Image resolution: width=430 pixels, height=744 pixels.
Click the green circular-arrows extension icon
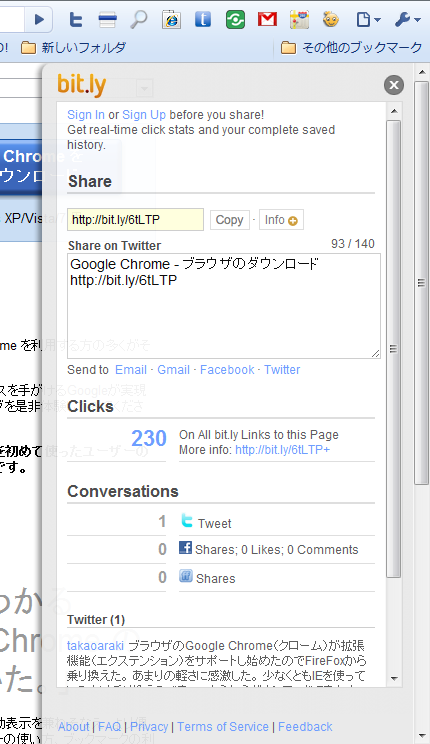pyautogui.click(x=235, y=19)
